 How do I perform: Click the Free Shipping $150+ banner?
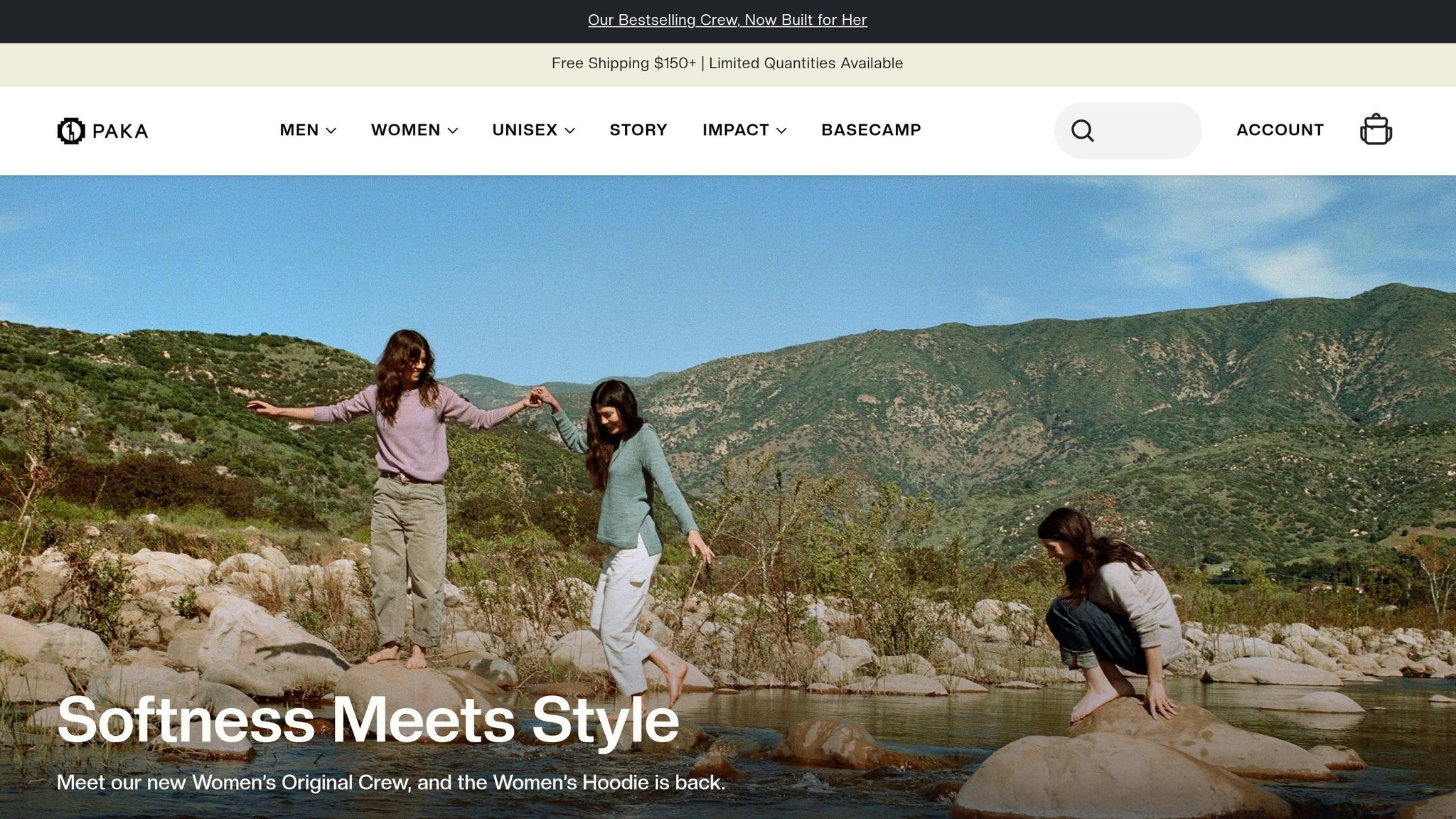point(727,63)
